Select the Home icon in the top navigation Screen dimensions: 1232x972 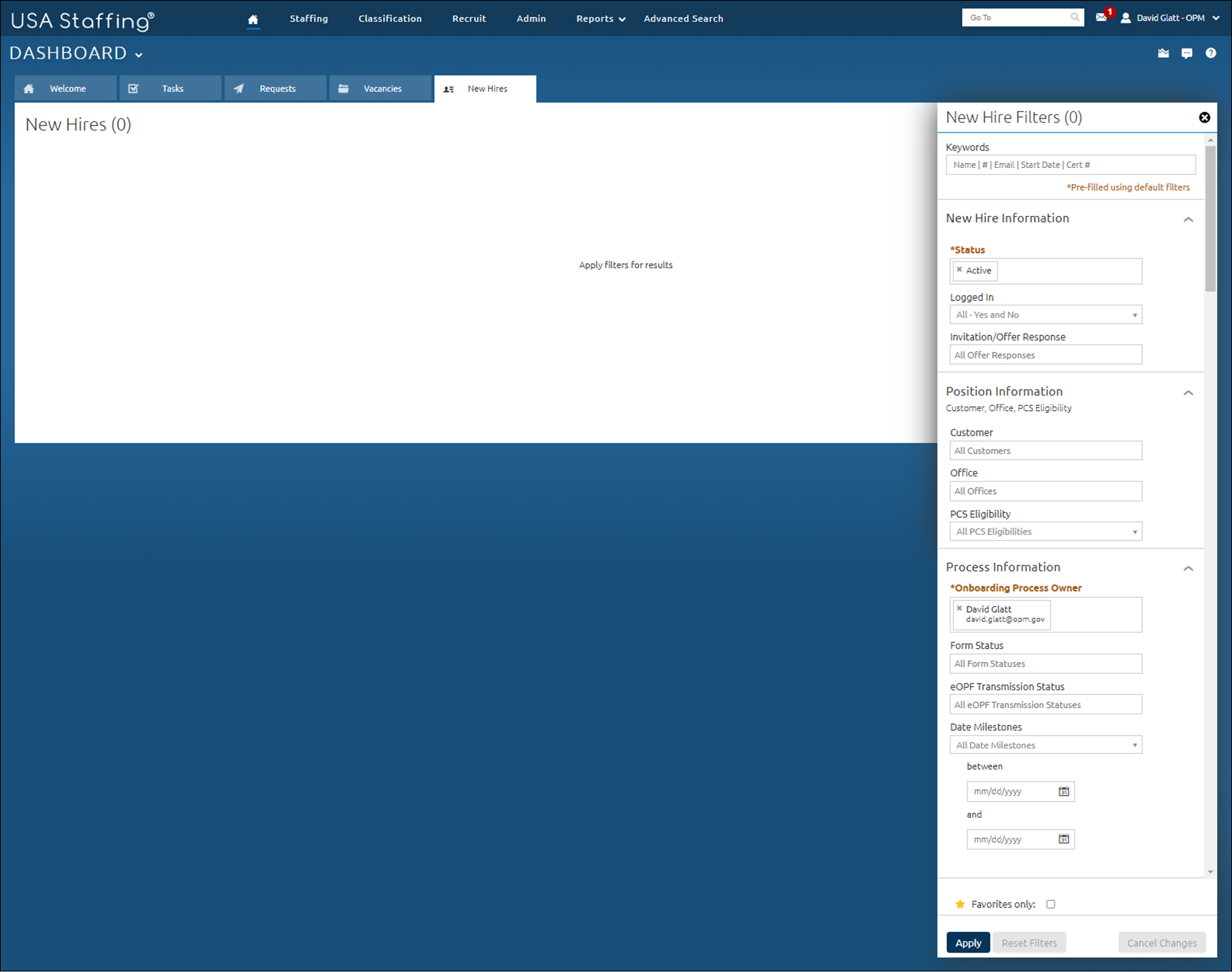click(x=253, y=18)
